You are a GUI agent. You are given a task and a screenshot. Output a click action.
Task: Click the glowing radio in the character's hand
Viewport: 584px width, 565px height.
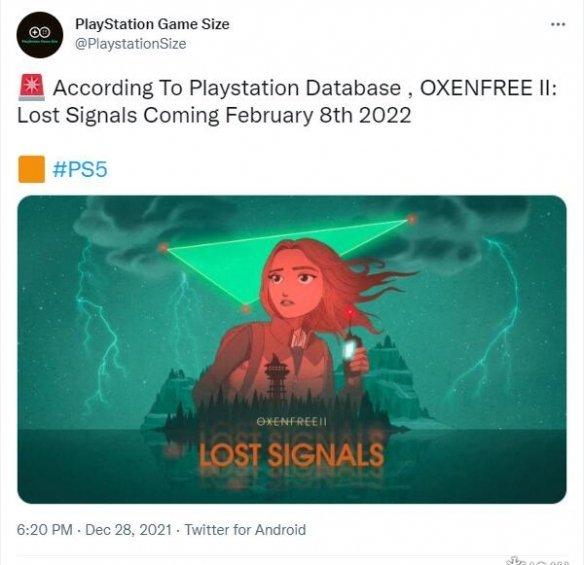(x=350, y=345)
